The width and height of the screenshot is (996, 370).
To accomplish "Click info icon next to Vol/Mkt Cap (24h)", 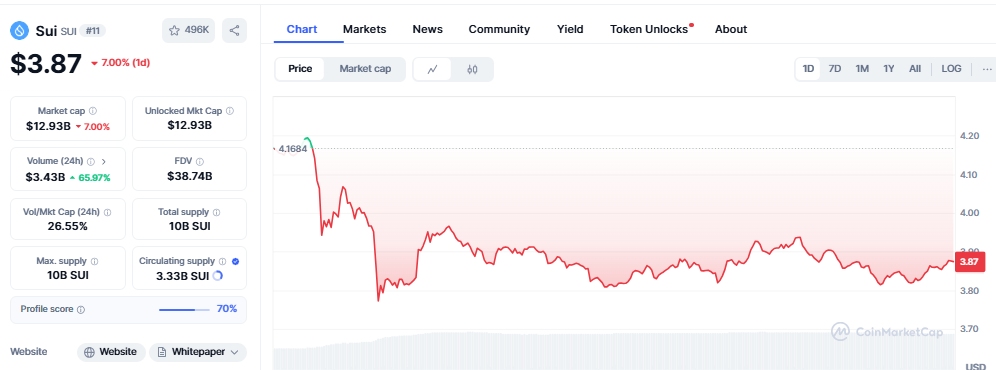I will click(107, 212).
